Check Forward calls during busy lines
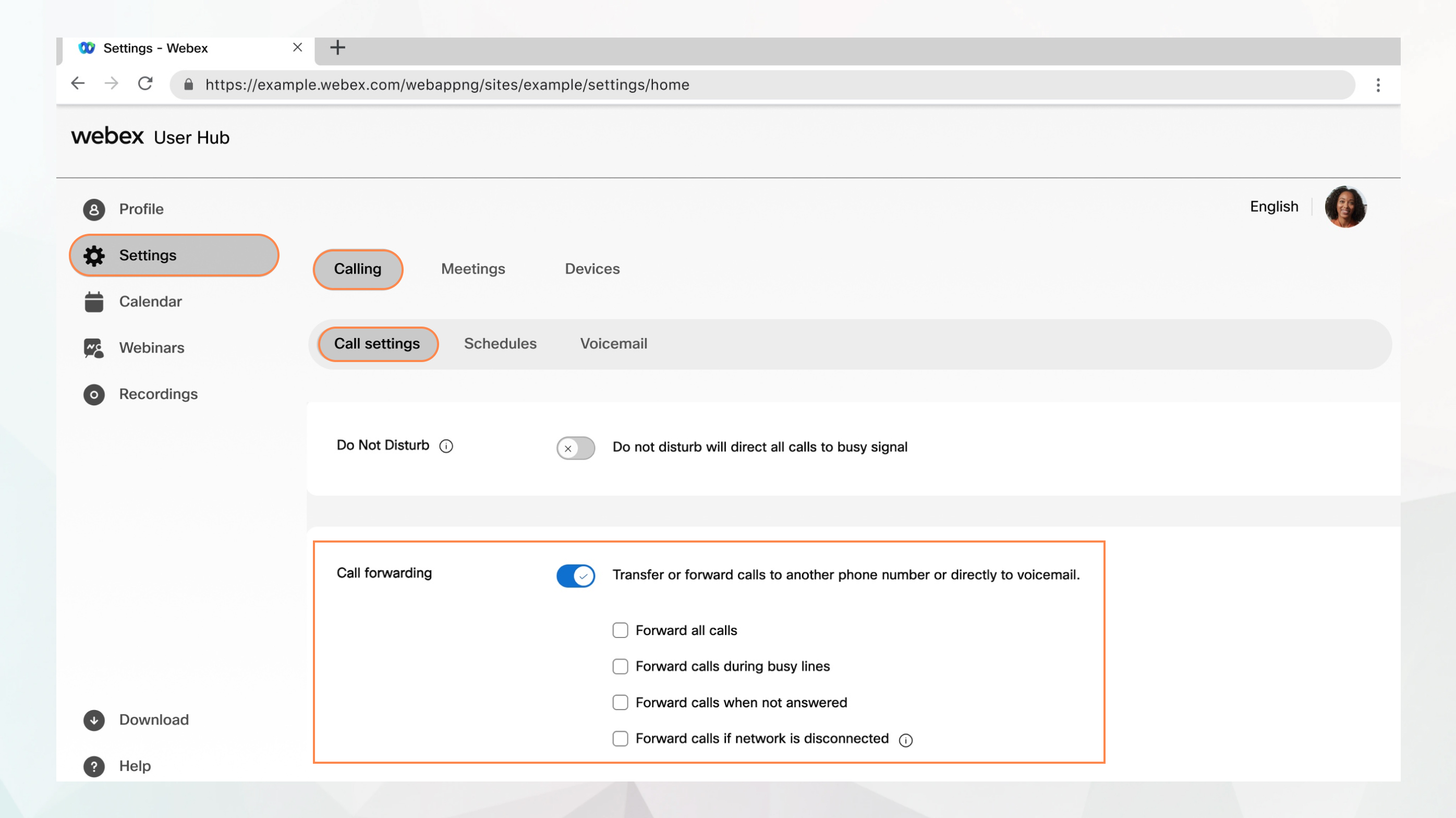This screenshot has width=1456, height=818. click(x=620, y=665)
